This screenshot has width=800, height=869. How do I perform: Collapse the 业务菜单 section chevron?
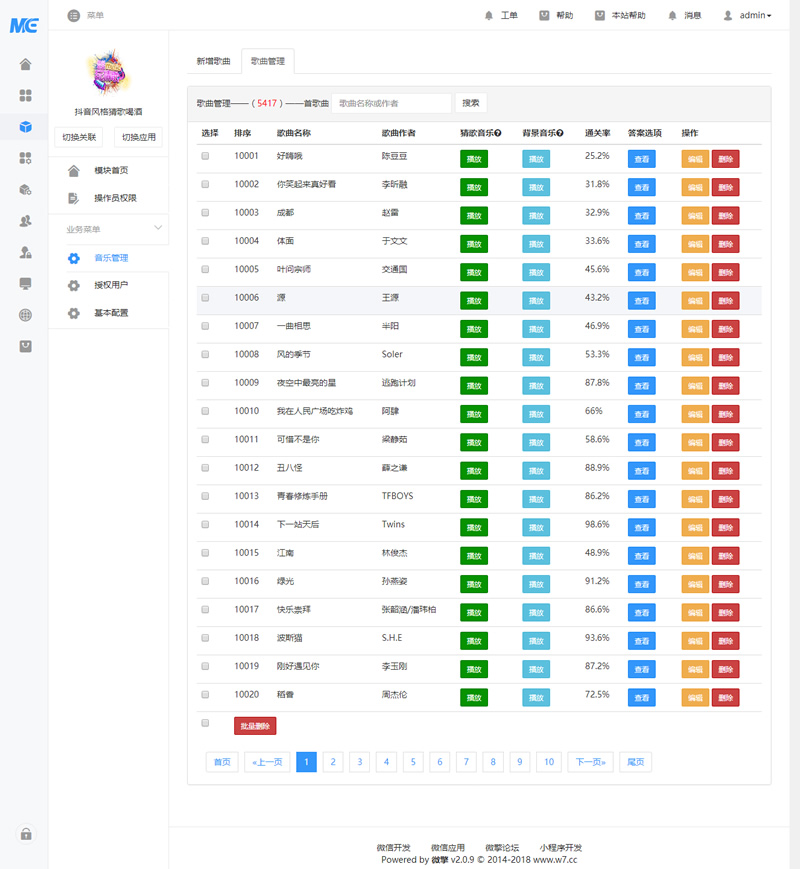[x=158, y=228]
